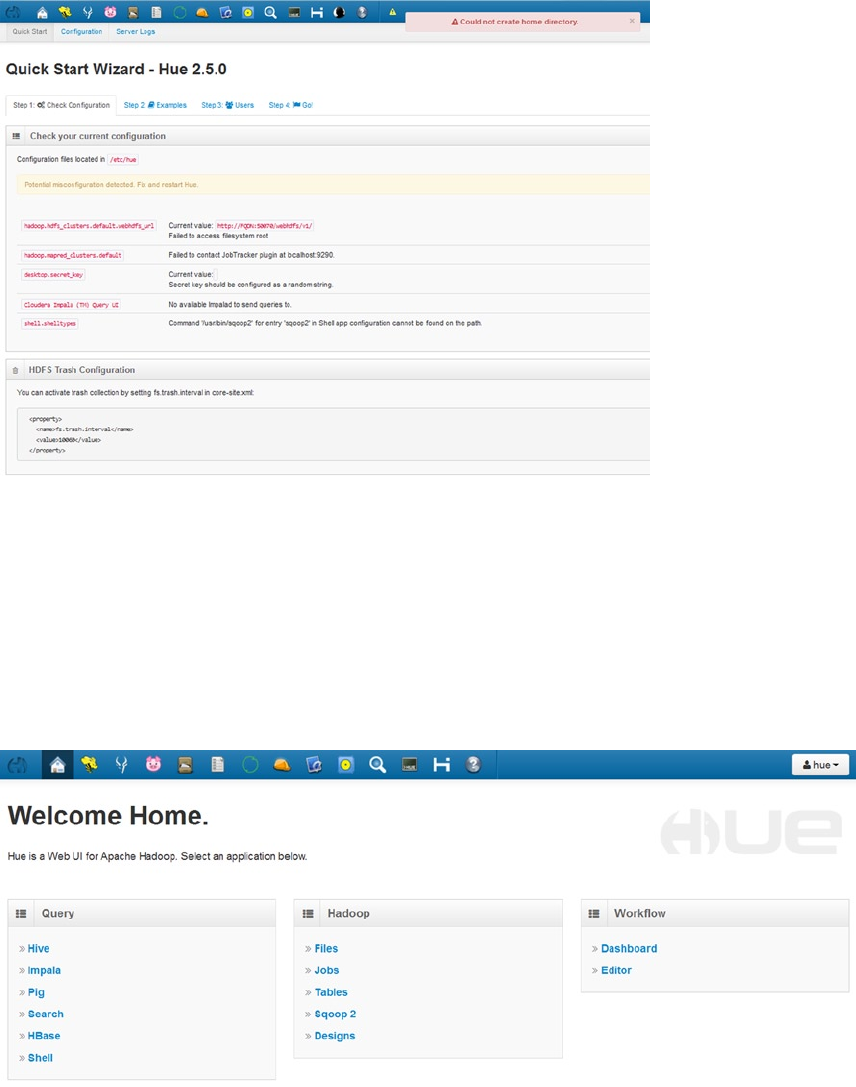
Task: Open Pig icon in Quick Start screen toolbar
Action: [110, 12]
